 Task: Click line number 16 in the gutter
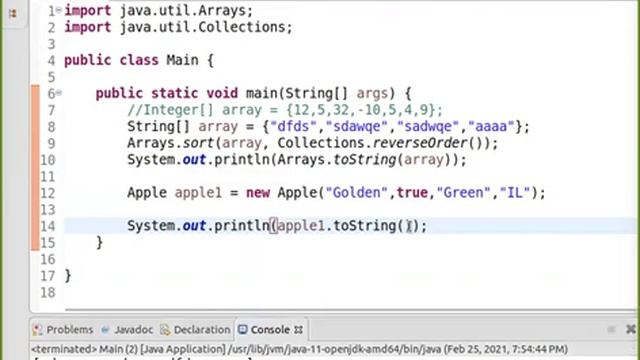tap(48, 260)
